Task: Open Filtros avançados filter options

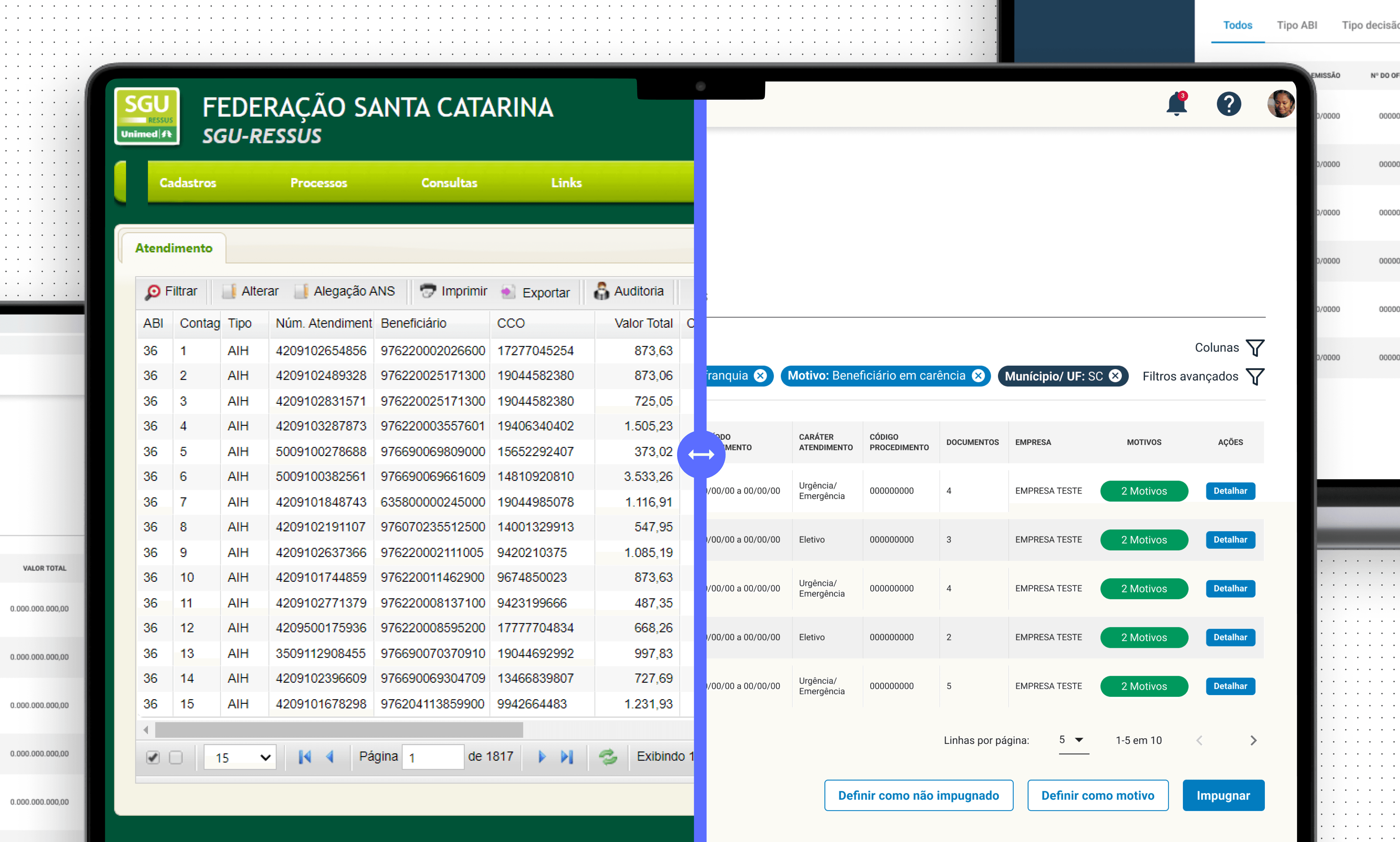Action: [1255, 377]
